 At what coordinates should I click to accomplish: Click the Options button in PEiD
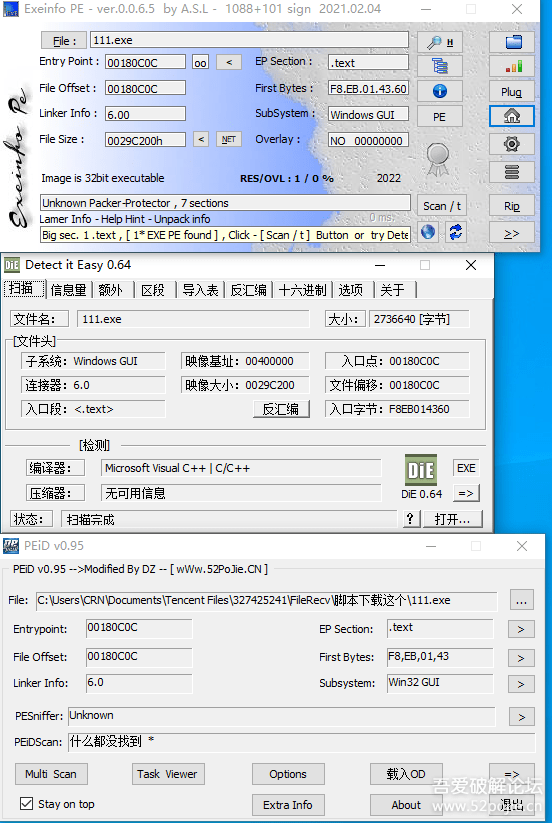point(288,774)
